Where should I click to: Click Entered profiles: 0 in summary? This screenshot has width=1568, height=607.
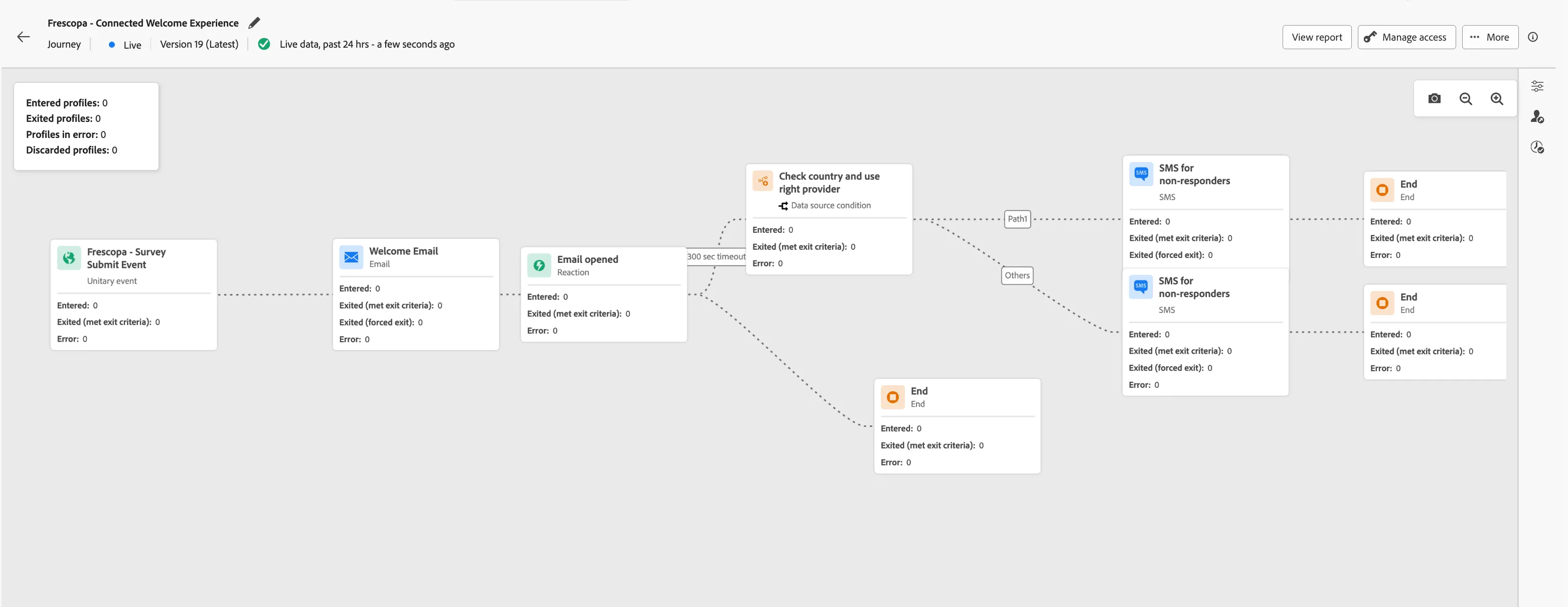[67, 103]
